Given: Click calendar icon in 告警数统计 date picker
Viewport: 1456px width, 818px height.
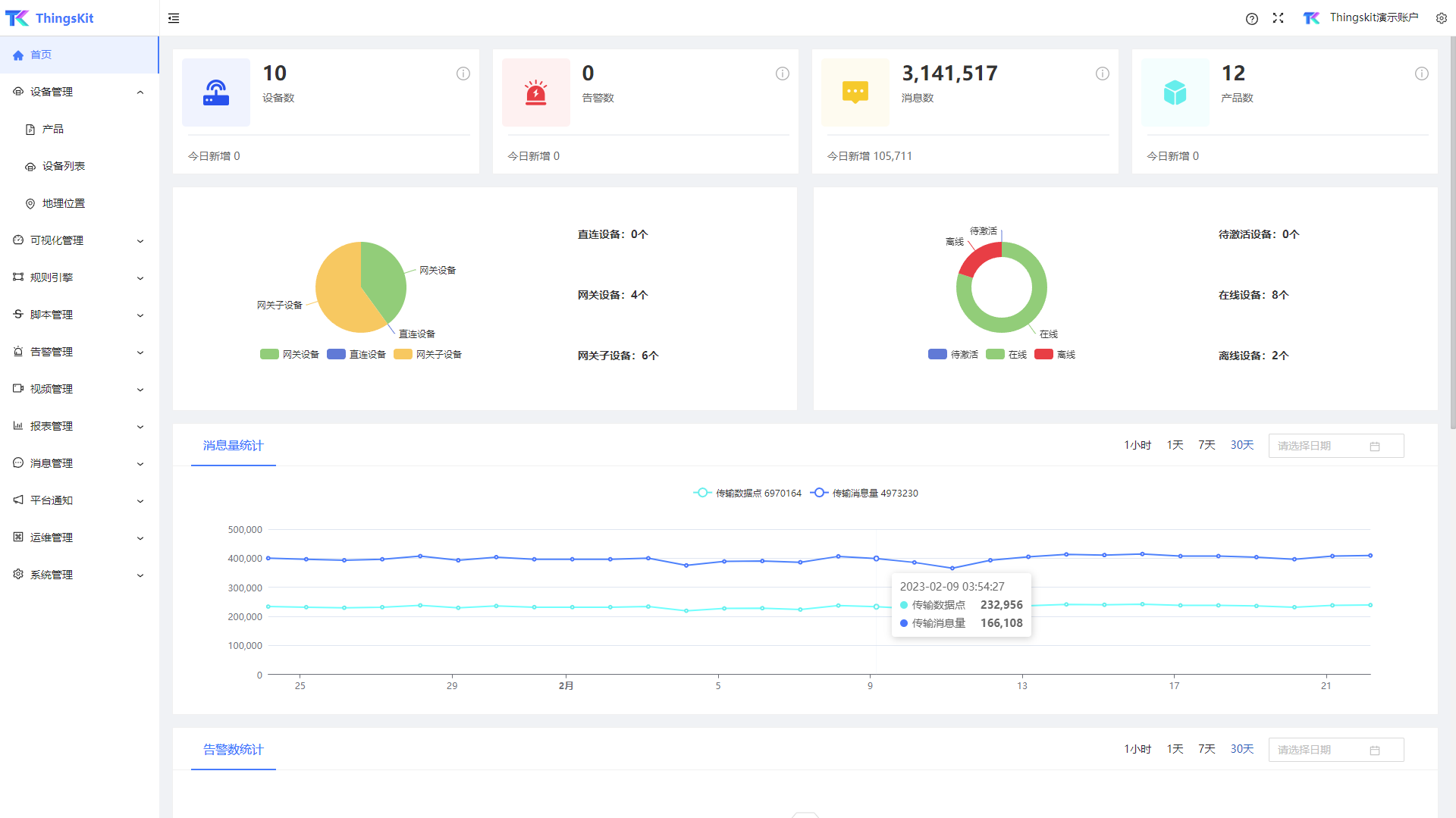Looking at the screenshot, I should click(1375, 751).
